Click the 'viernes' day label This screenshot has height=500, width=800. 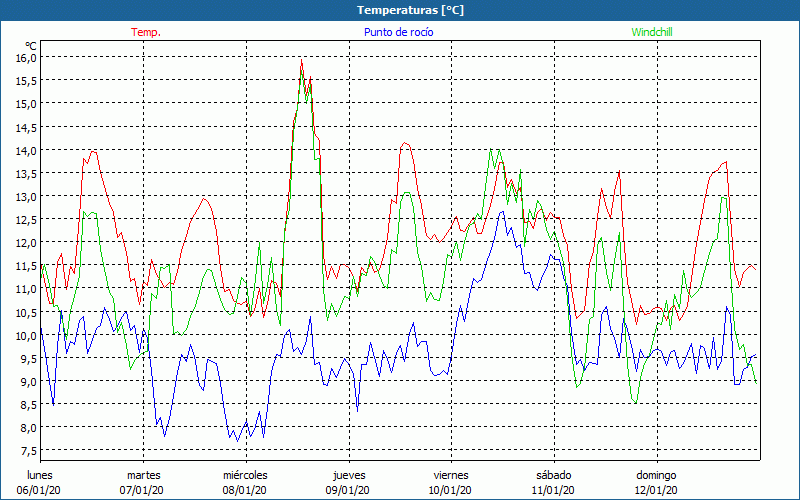point(451,475)
